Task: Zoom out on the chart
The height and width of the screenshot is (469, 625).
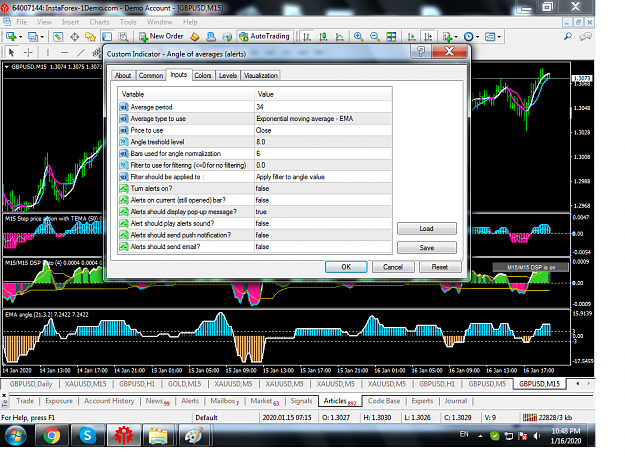Action: coord(375,37)
